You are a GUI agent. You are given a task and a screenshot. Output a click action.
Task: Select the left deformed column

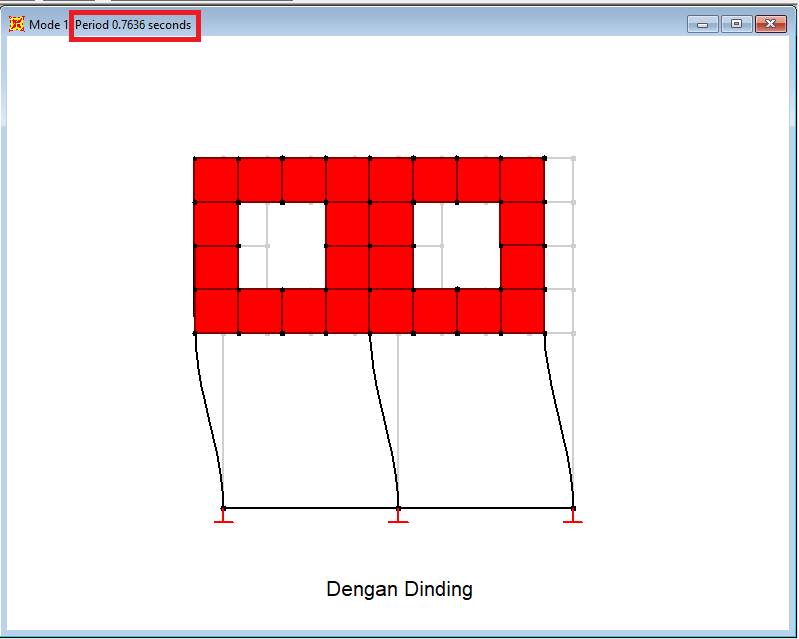(208, 420)
